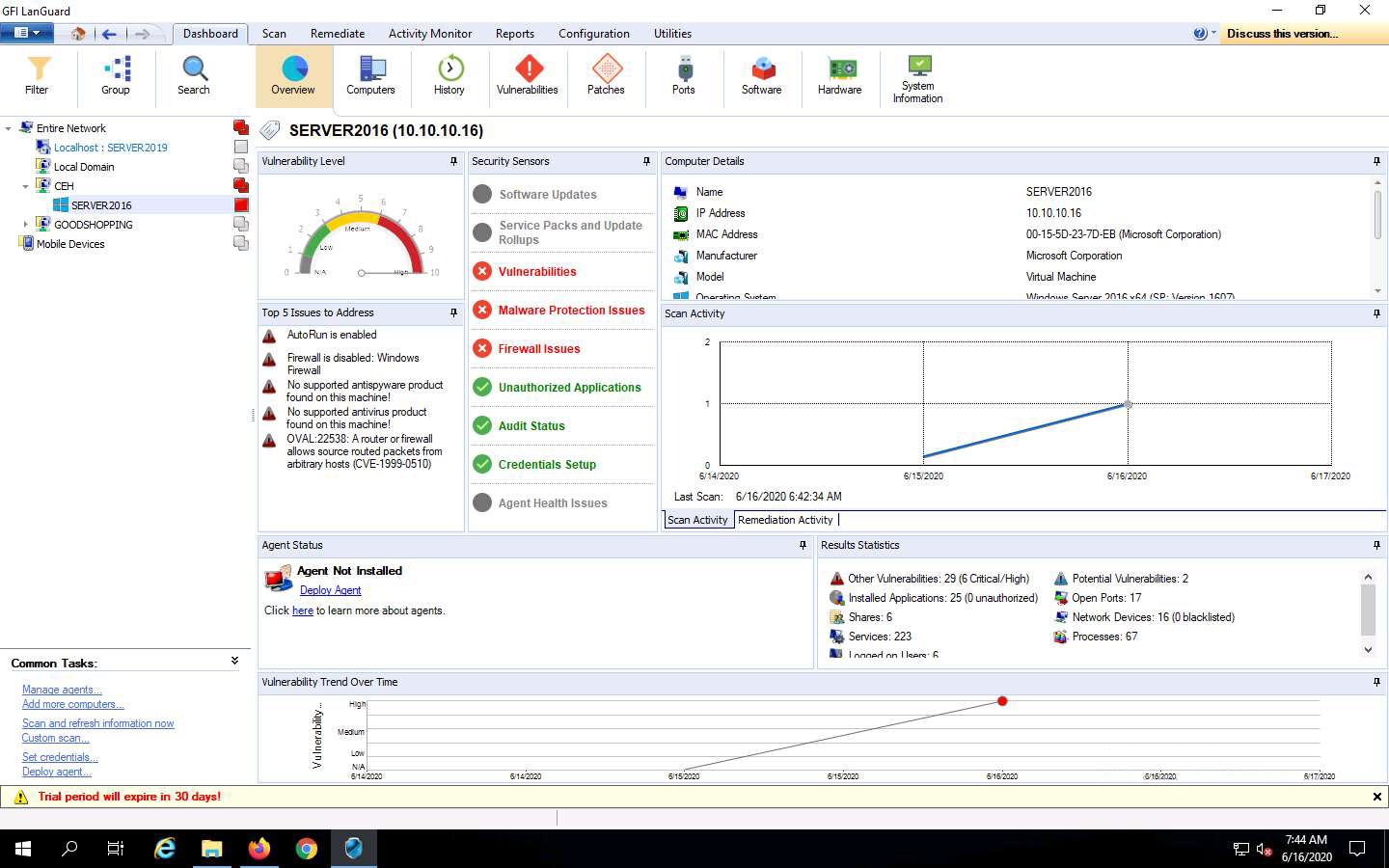Click the Custom scan link
1389x868 pixels.
(x=55, y=738)
